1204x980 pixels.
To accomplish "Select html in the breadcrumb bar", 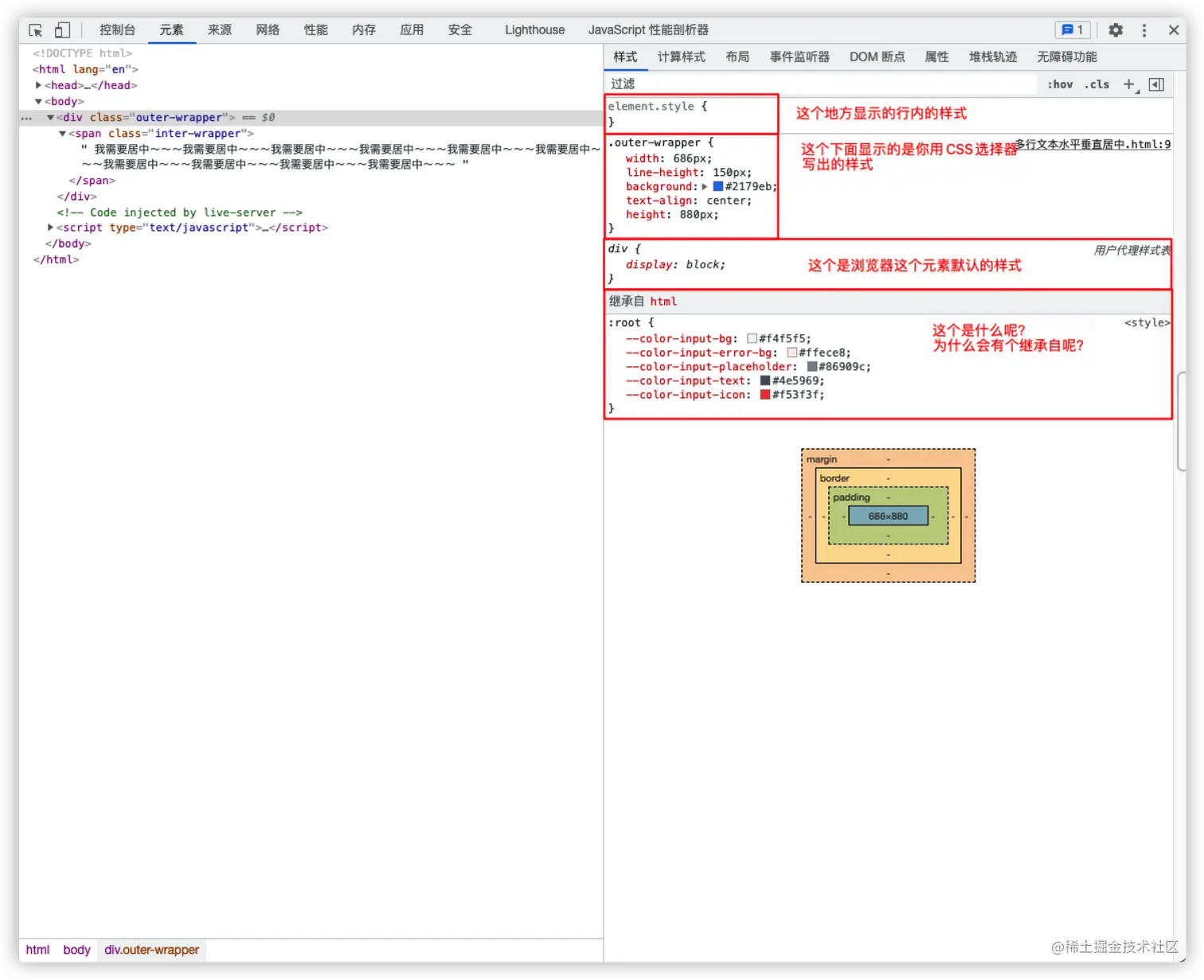I will (37, 950).
